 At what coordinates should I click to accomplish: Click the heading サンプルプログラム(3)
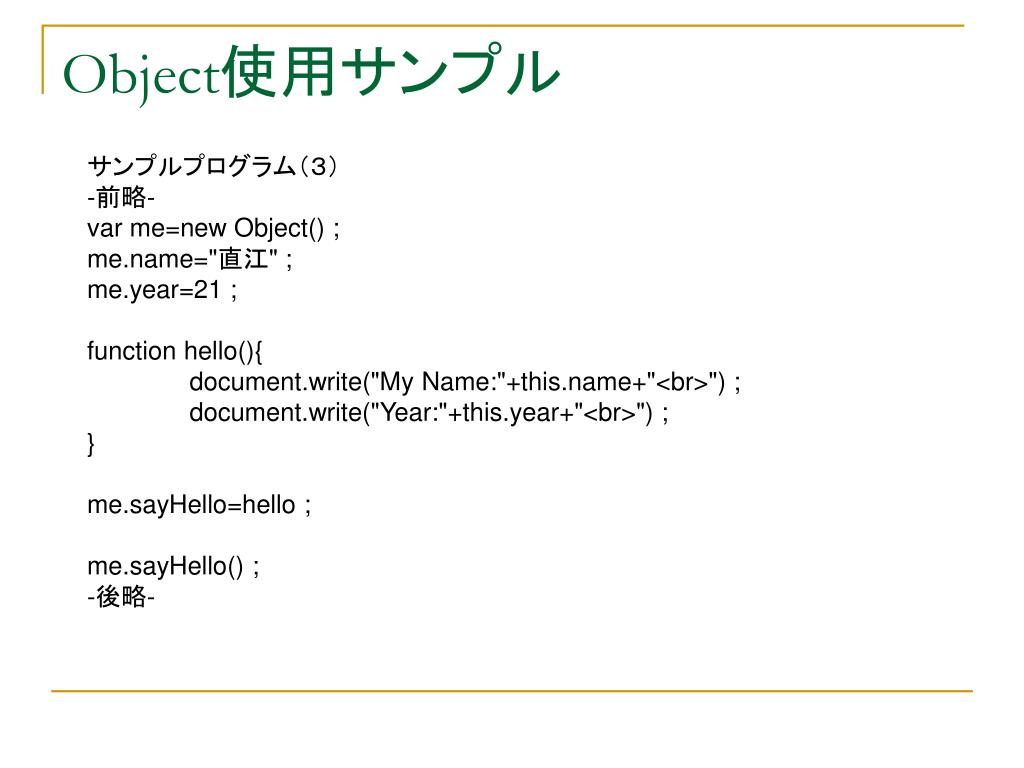[212, 166]
